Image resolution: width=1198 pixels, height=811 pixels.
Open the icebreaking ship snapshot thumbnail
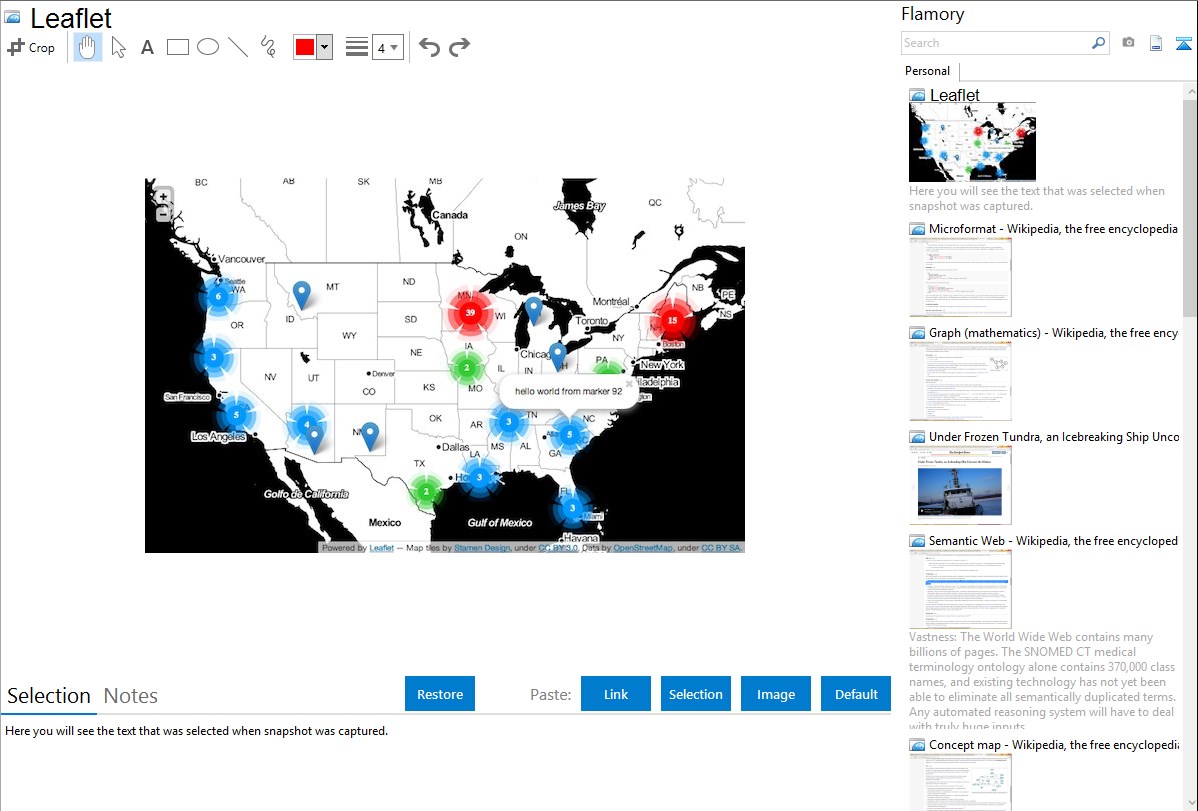pos(960,485)
